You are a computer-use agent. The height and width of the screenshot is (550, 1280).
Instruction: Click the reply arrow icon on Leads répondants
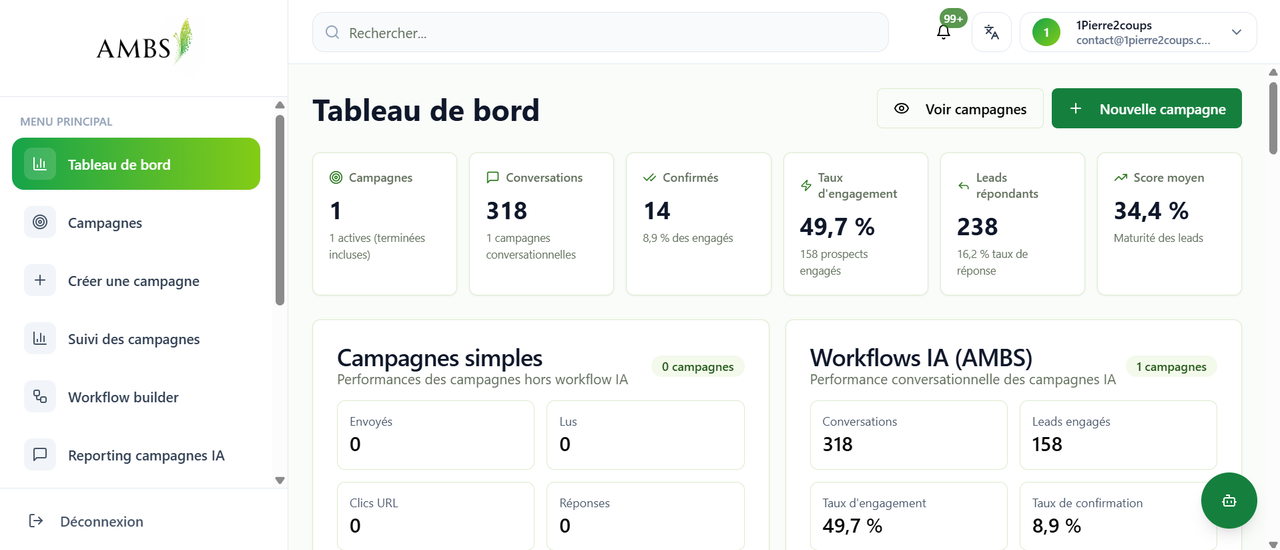point(963,185)
